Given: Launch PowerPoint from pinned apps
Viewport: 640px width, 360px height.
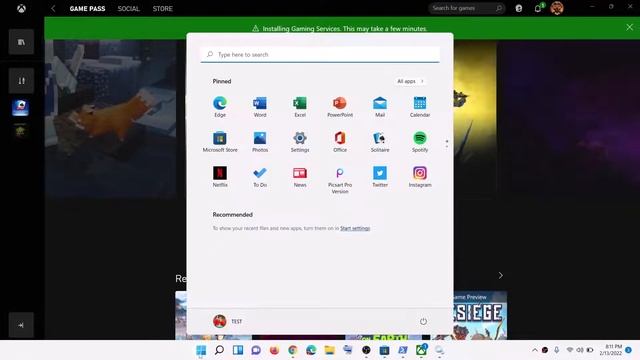Looking at the screenshot, I should click(x=340, y=107).
